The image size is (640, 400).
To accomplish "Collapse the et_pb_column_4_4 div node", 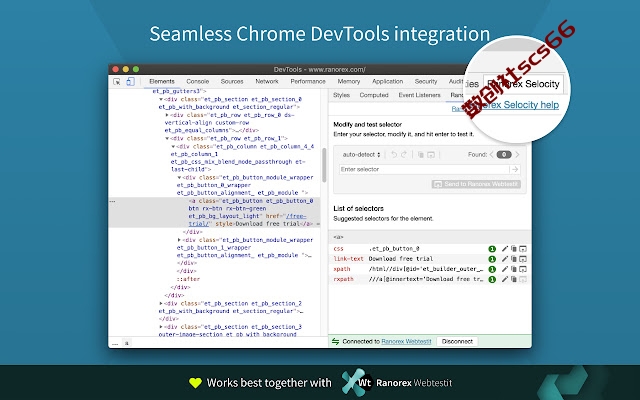I will tap(173, 146).
